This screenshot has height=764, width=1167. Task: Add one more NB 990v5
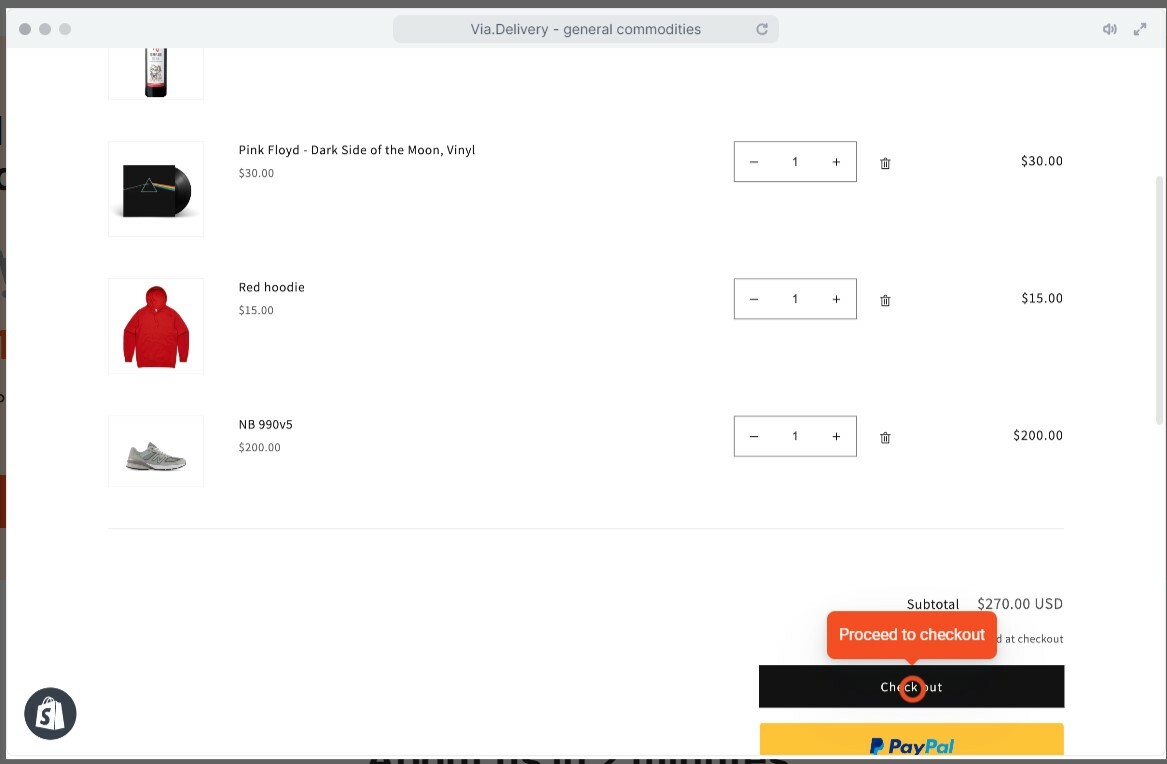[x=836, y=436]
